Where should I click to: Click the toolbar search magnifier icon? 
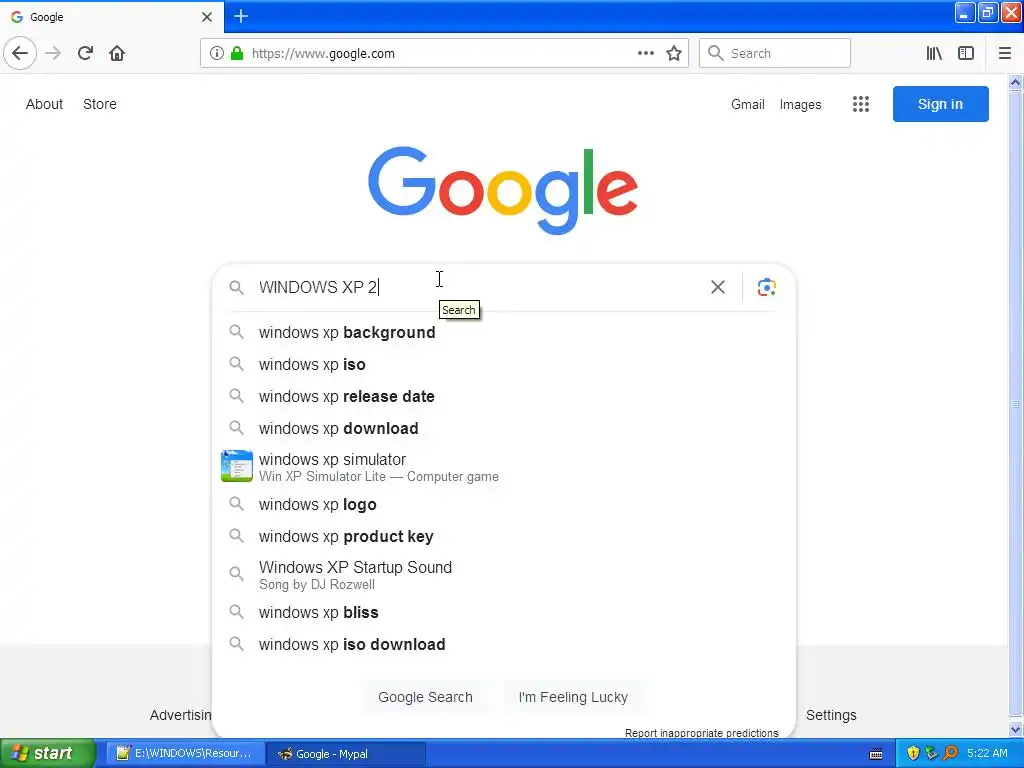716,53
